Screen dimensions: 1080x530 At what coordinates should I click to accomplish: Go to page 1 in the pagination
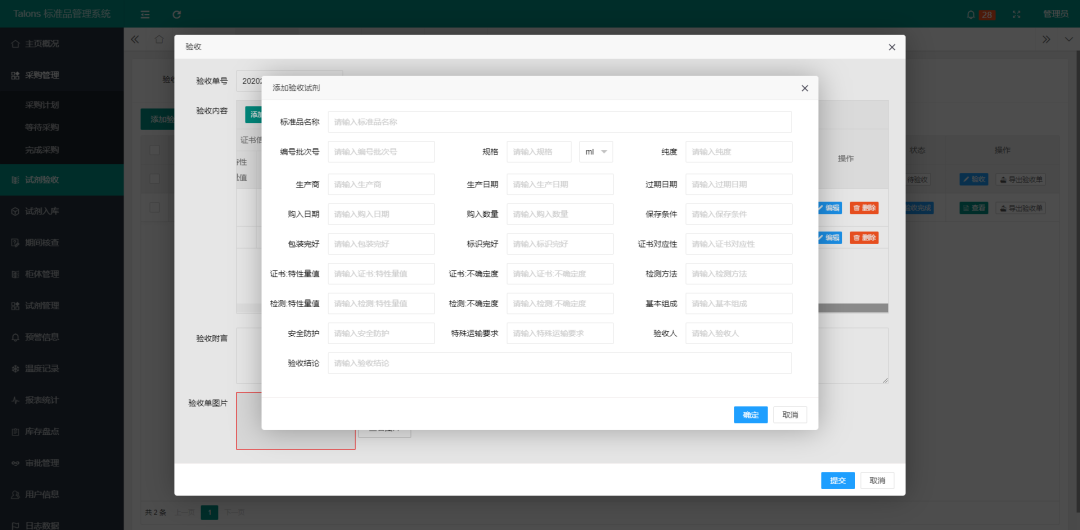coord(209,513)
